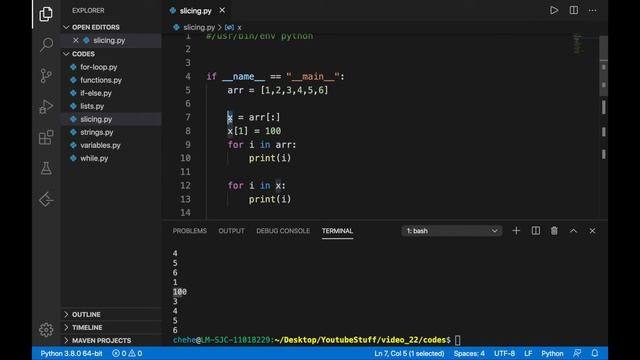Click slicing.py in the breadcrumb

[199, 27]
